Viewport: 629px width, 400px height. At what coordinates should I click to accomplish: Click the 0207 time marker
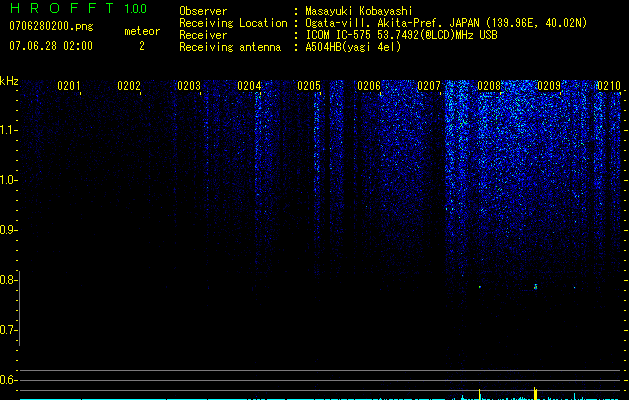click(x=429, y=86)
